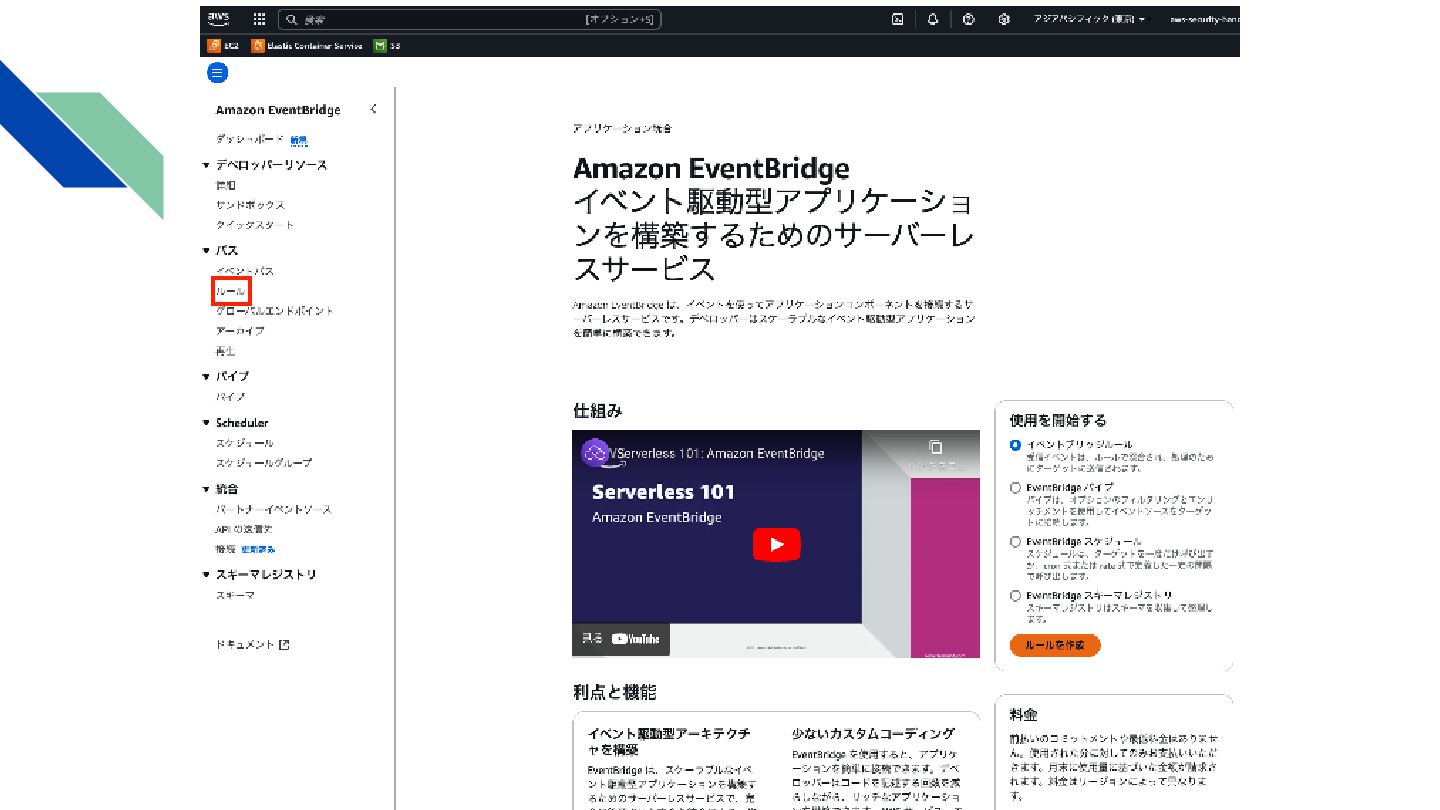Open スケジュール in the sidebar
Viewport: 1440px width, 810px height.
point(245,443)
